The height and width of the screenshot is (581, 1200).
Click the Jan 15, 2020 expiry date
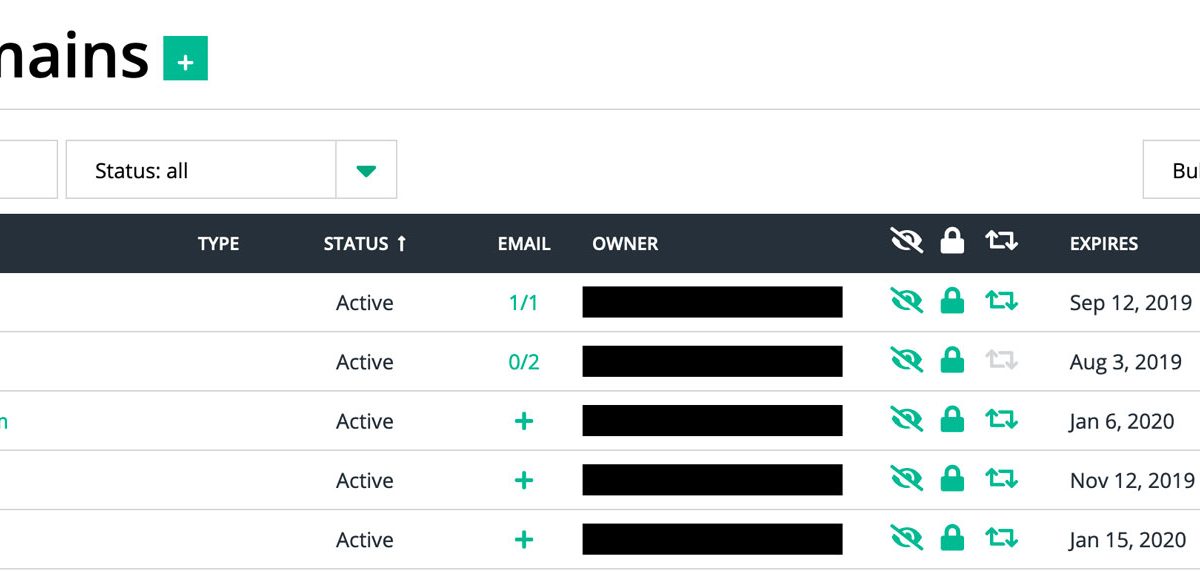(x=1126, y=540)
